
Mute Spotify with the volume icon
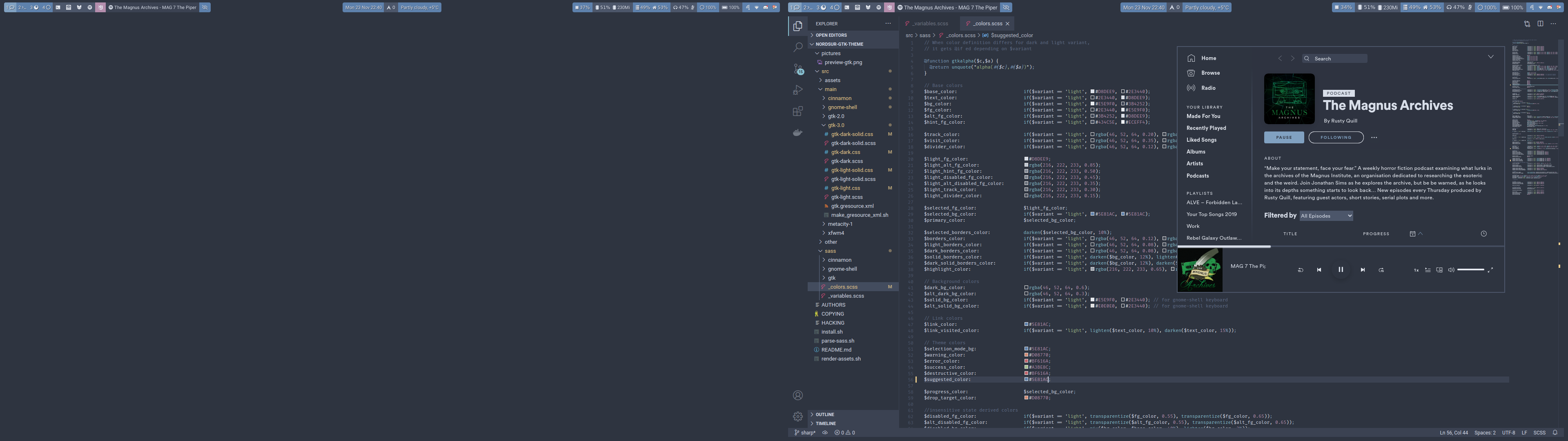coord(1451,270)
